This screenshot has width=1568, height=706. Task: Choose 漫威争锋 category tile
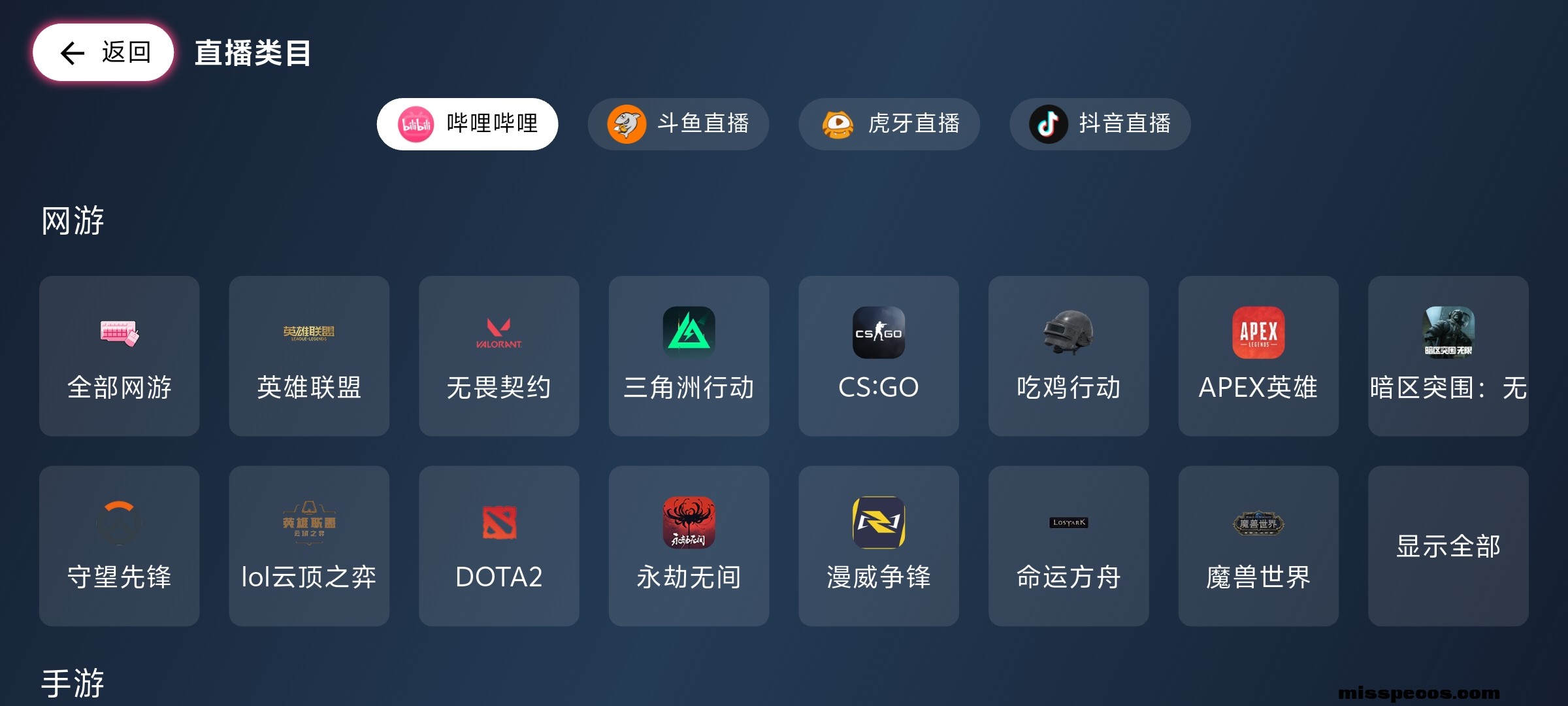[879, 546]
